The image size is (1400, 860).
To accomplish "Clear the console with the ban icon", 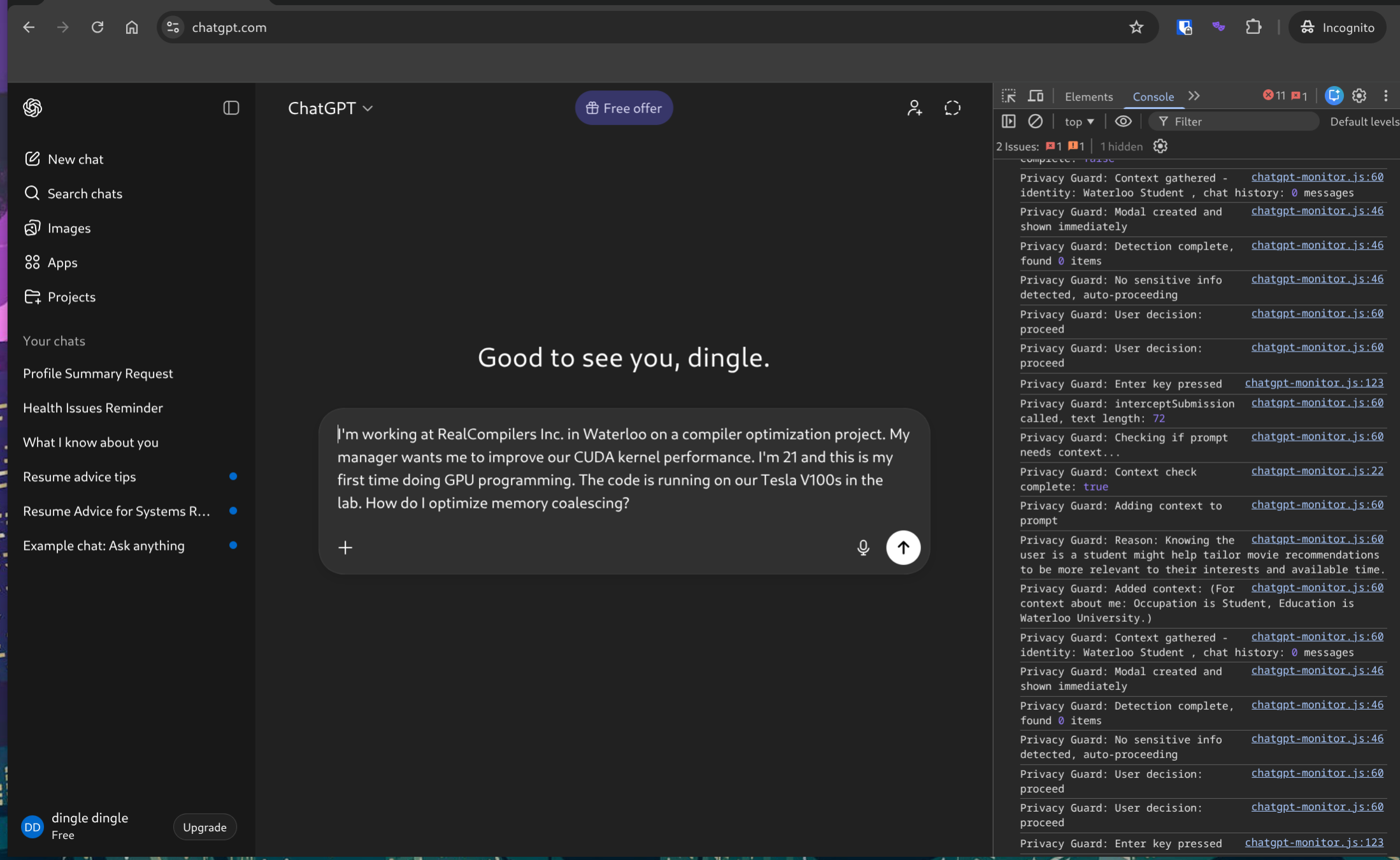I will click(1035, 121).
